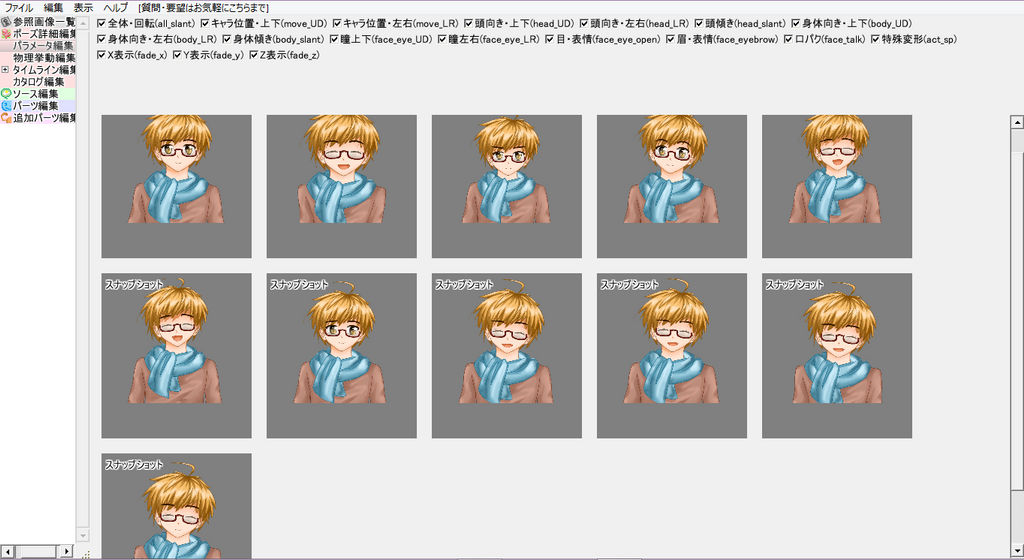Image resolution: width=1024 pixels, height=560 pixels.
Task: Open the 編集 menu
Action: (x=54, y=8)
